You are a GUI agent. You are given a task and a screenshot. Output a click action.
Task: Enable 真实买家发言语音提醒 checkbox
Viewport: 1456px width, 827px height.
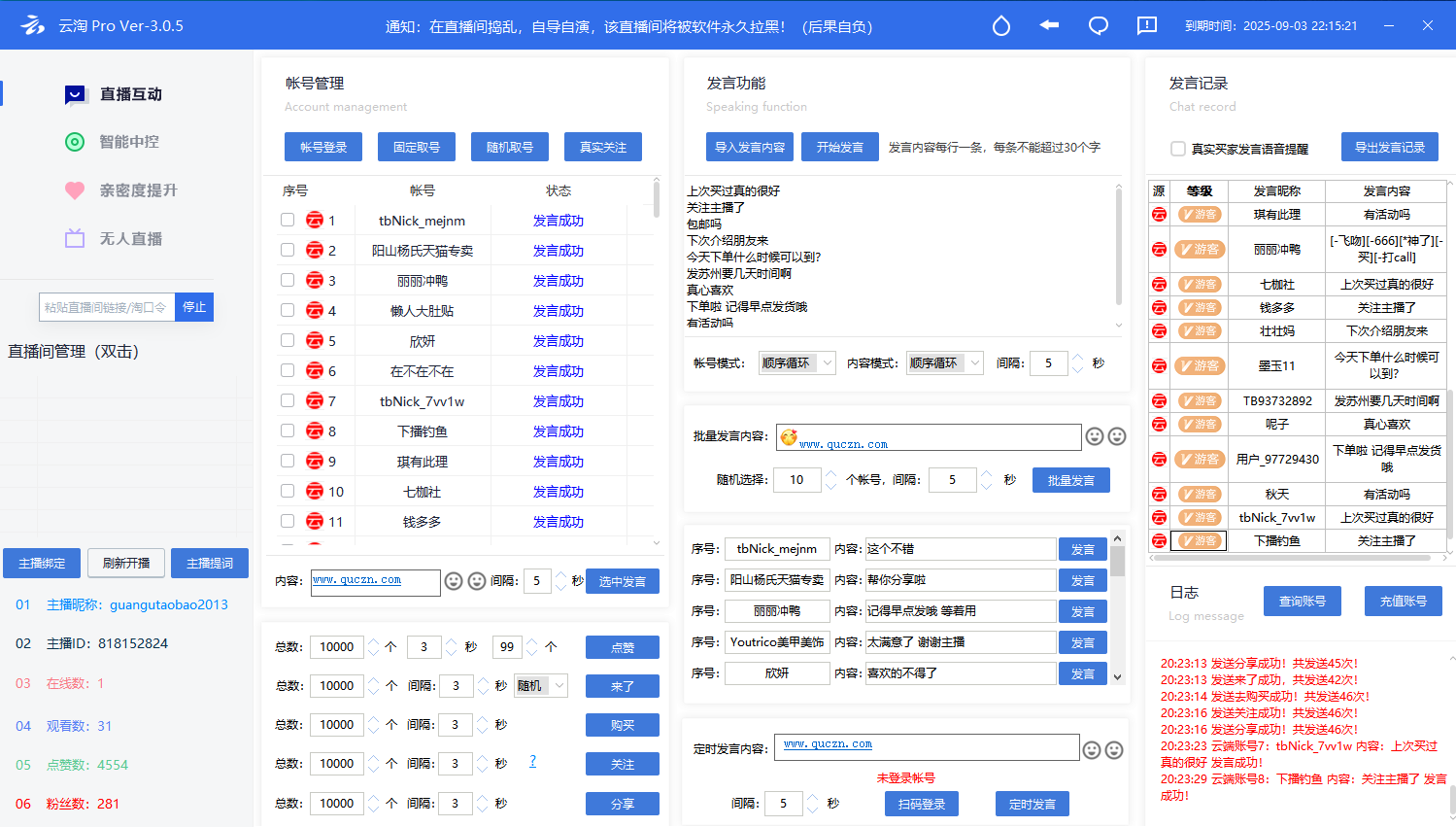(x=1178, y=149)
